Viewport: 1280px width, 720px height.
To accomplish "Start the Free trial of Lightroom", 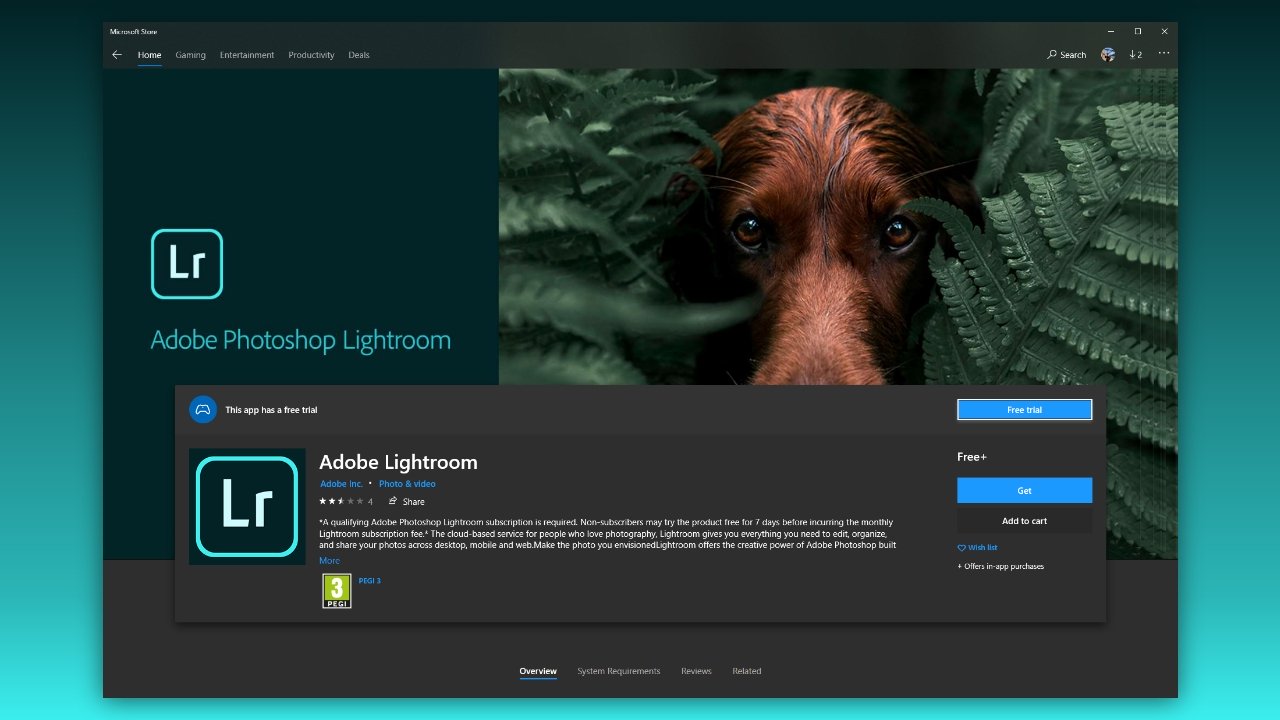I will tap(1024, 409).
